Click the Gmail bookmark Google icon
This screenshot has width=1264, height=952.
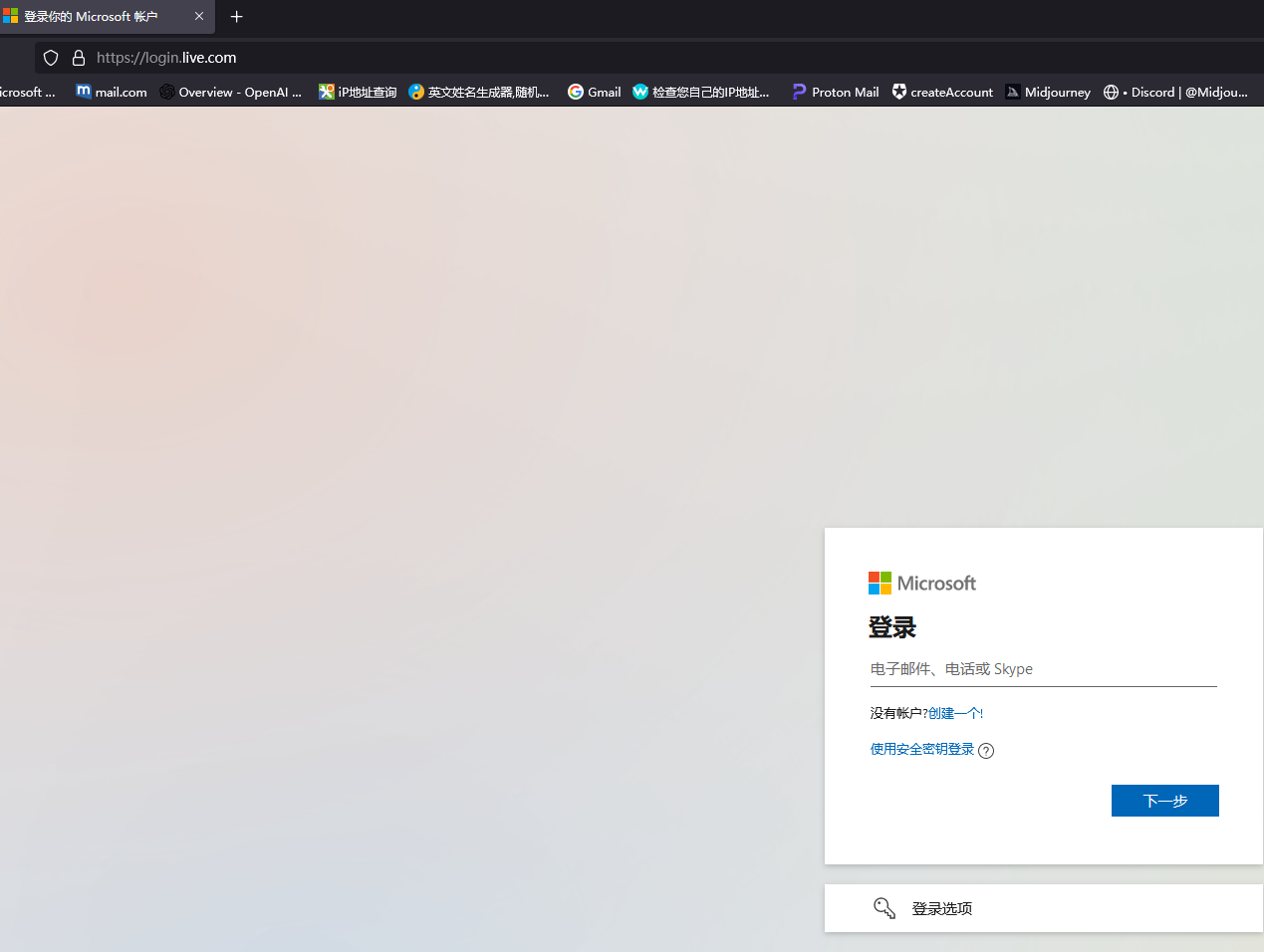pos(576,92)
